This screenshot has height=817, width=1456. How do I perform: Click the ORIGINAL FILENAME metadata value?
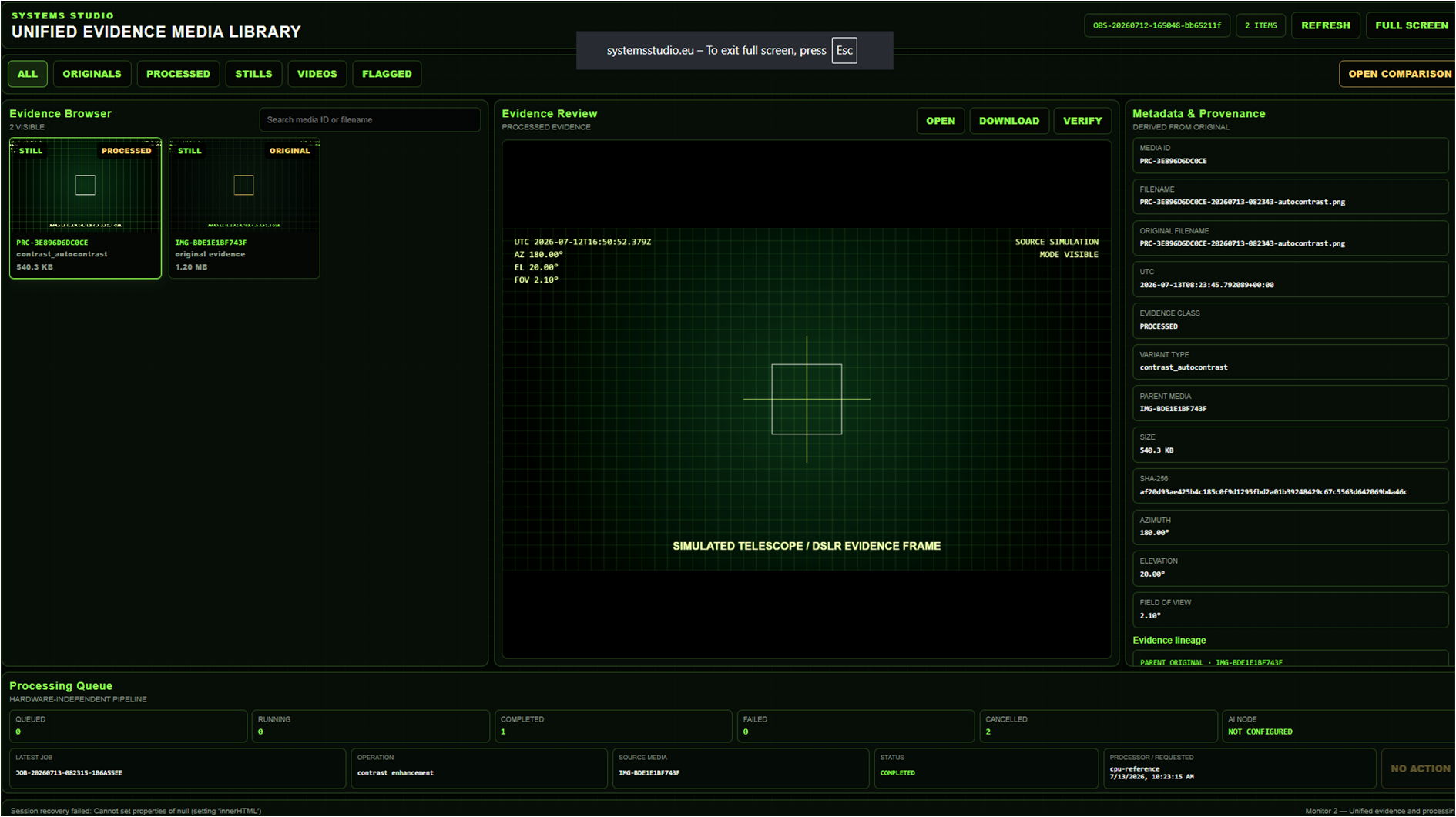tap(1242, 243)
